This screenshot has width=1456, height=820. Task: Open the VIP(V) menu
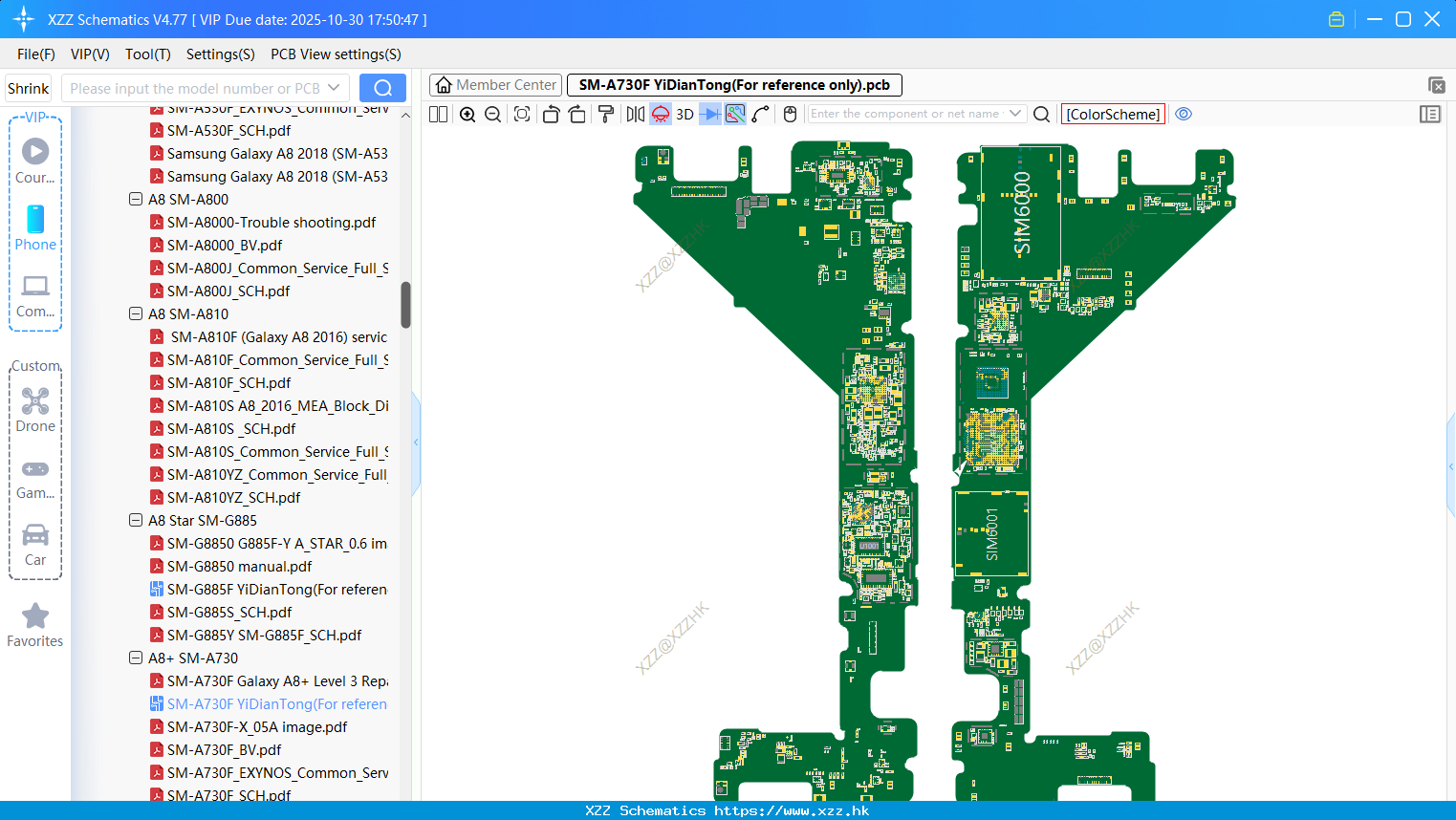(x=90, y=54)
